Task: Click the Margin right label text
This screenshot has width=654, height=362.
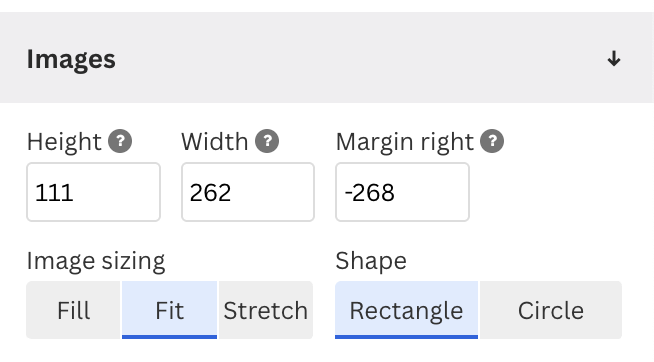Action: [405, 142]
